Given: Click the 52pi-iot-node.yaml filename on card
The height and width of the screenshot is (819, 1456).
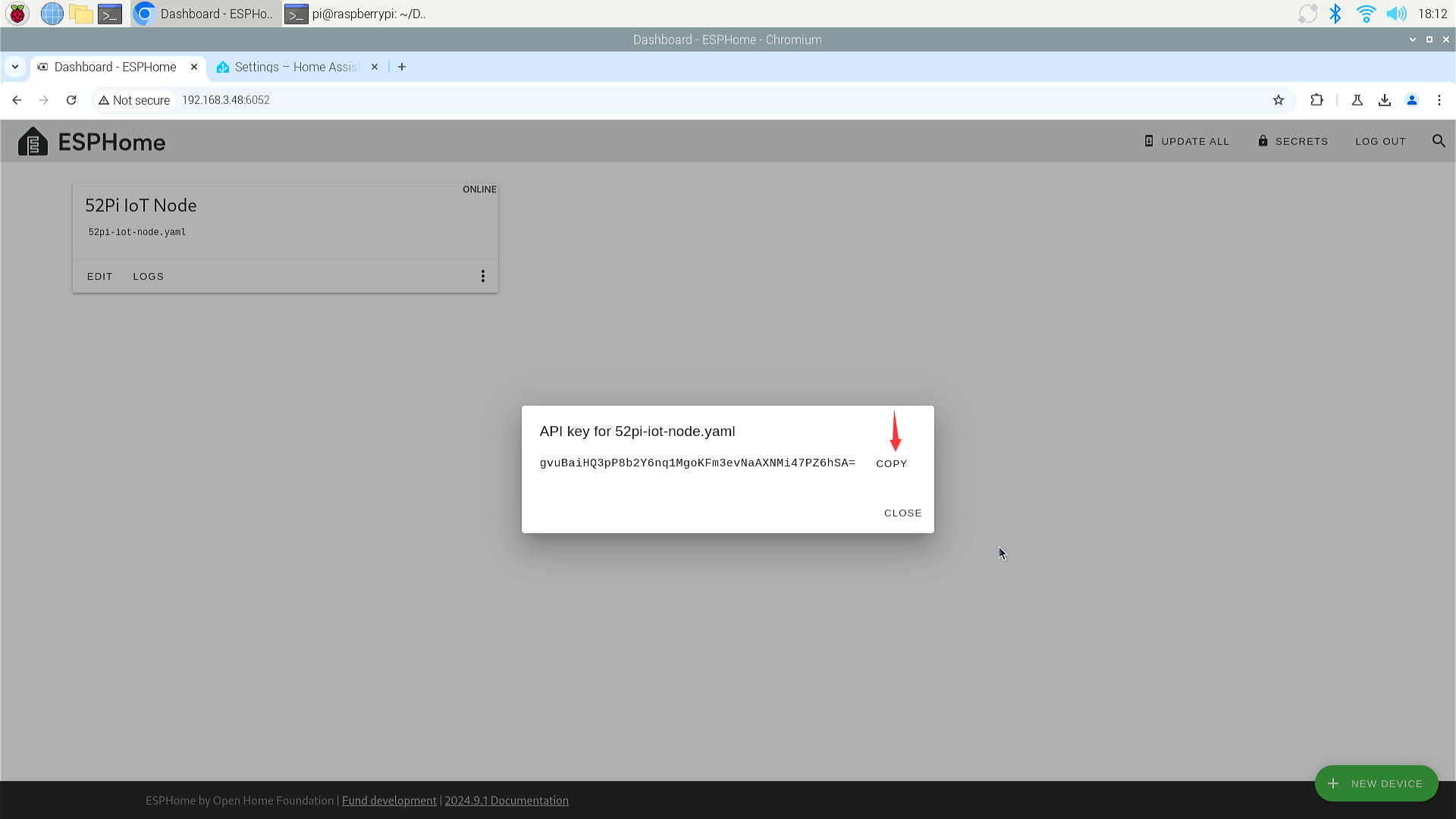Looking at the screenshot, I should coord(137,232).
